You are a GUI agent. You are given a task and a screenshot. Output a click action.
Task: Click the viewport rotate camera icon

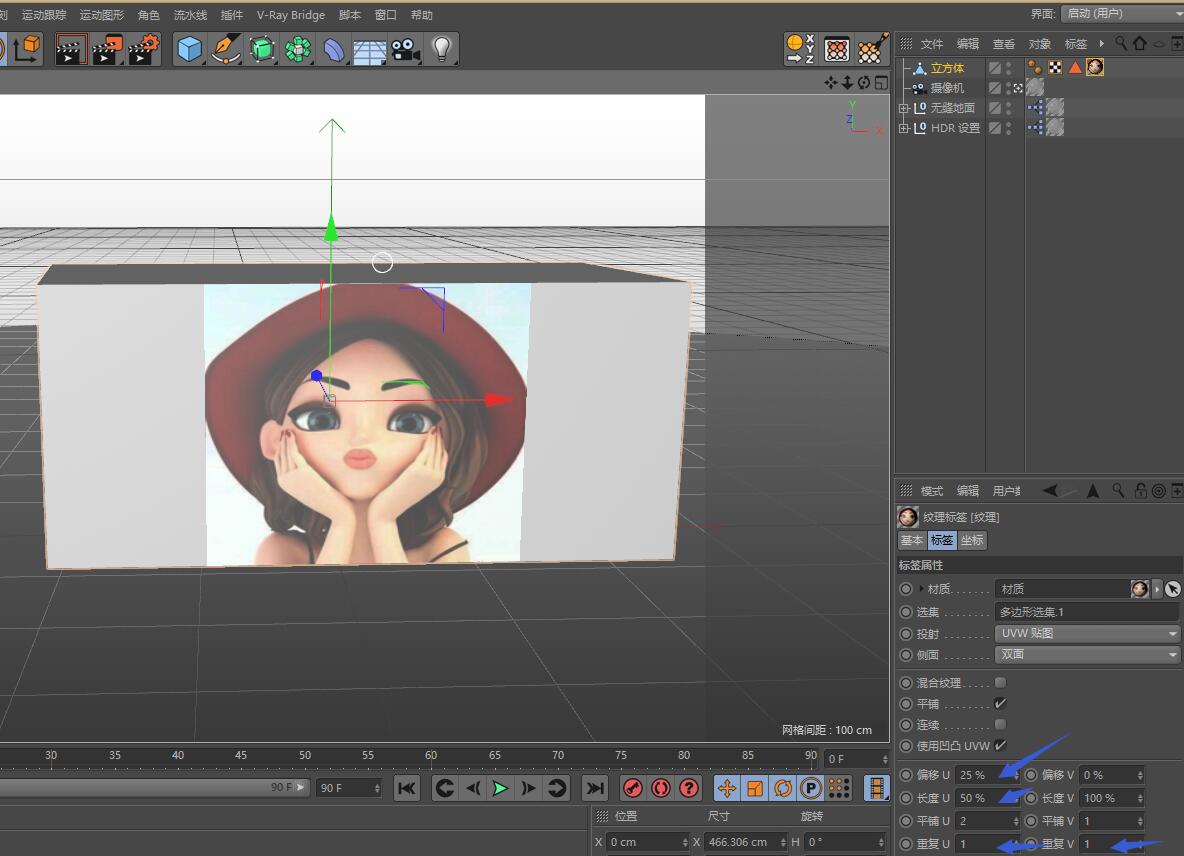tap(864, 82)
